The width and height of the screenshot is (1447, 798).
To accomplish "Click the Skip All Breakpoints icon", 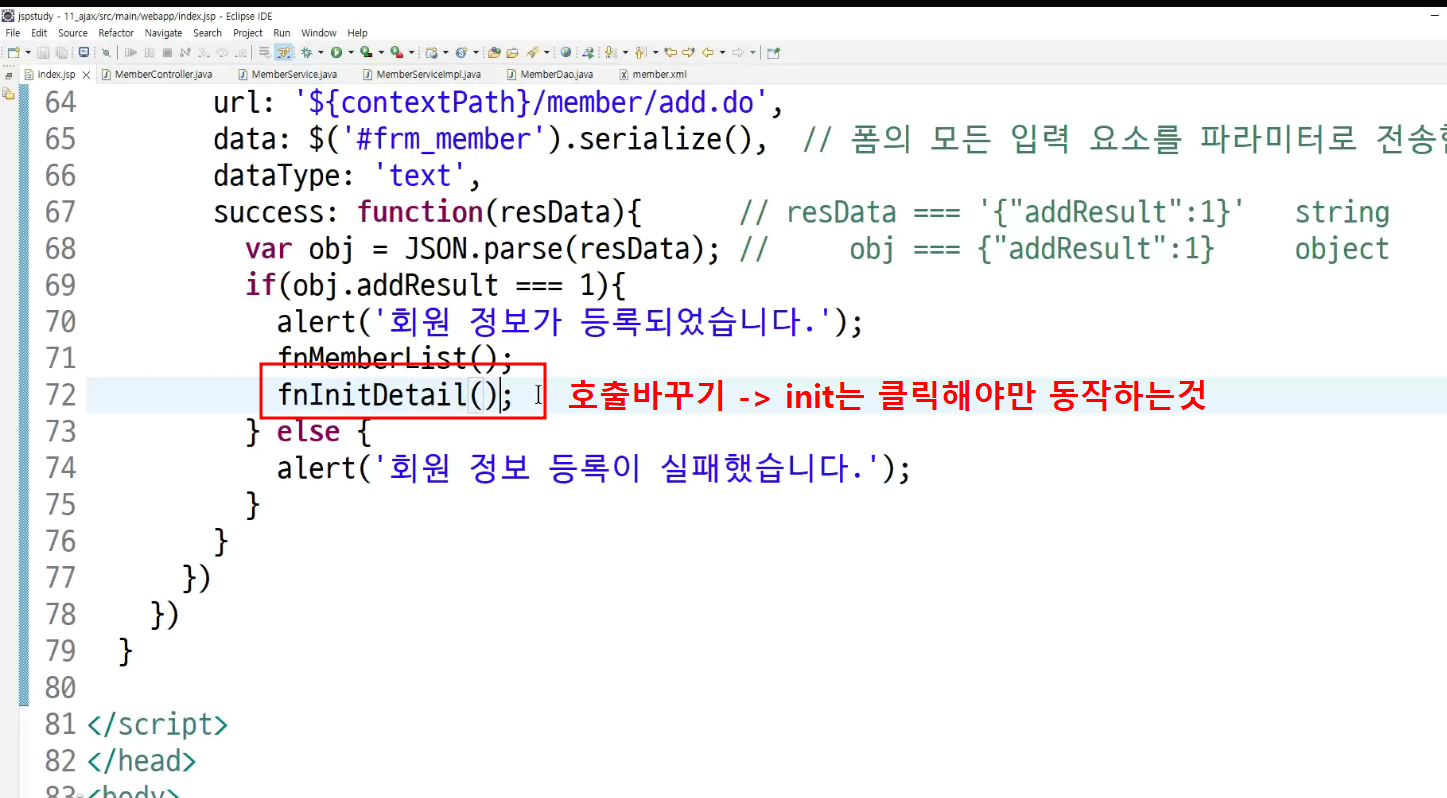I will coord(106,52).
